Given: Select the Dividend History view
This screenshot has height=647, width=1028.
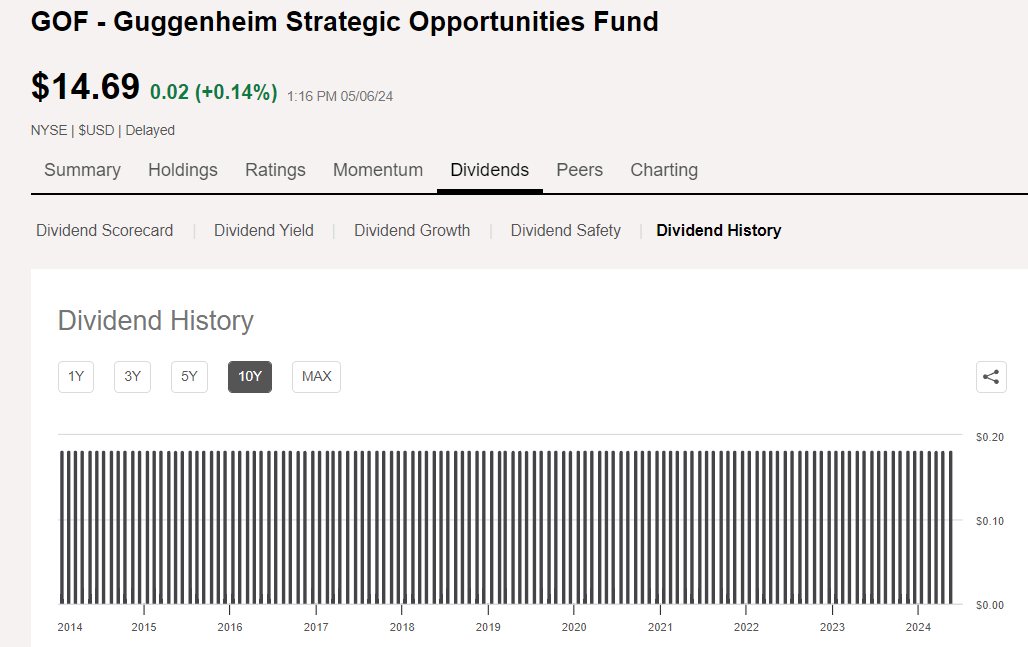Looking at the screenshot, I should point(718,230).
